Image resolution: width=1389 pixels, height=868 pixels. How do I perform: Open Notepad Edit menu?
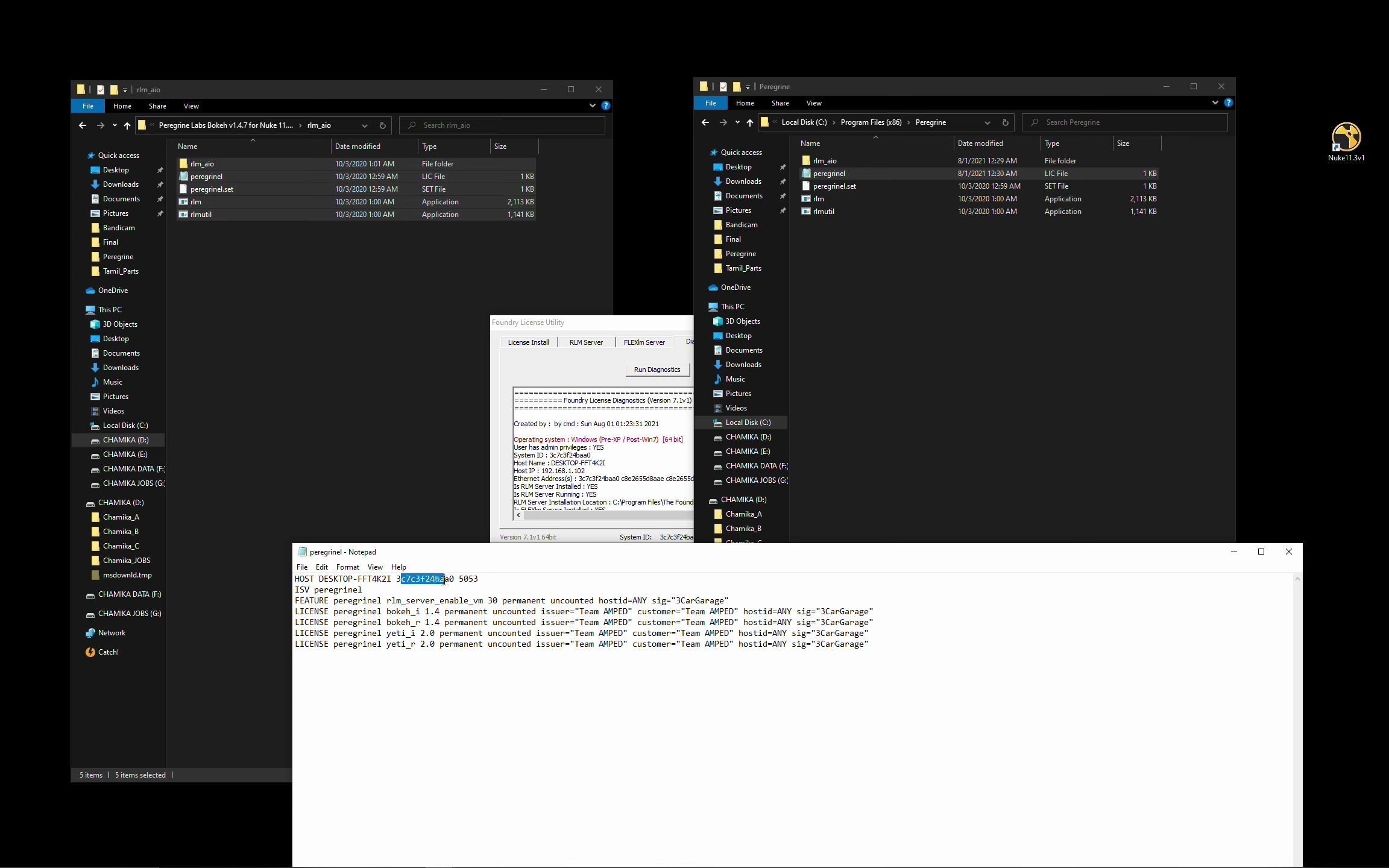(322, 567)
